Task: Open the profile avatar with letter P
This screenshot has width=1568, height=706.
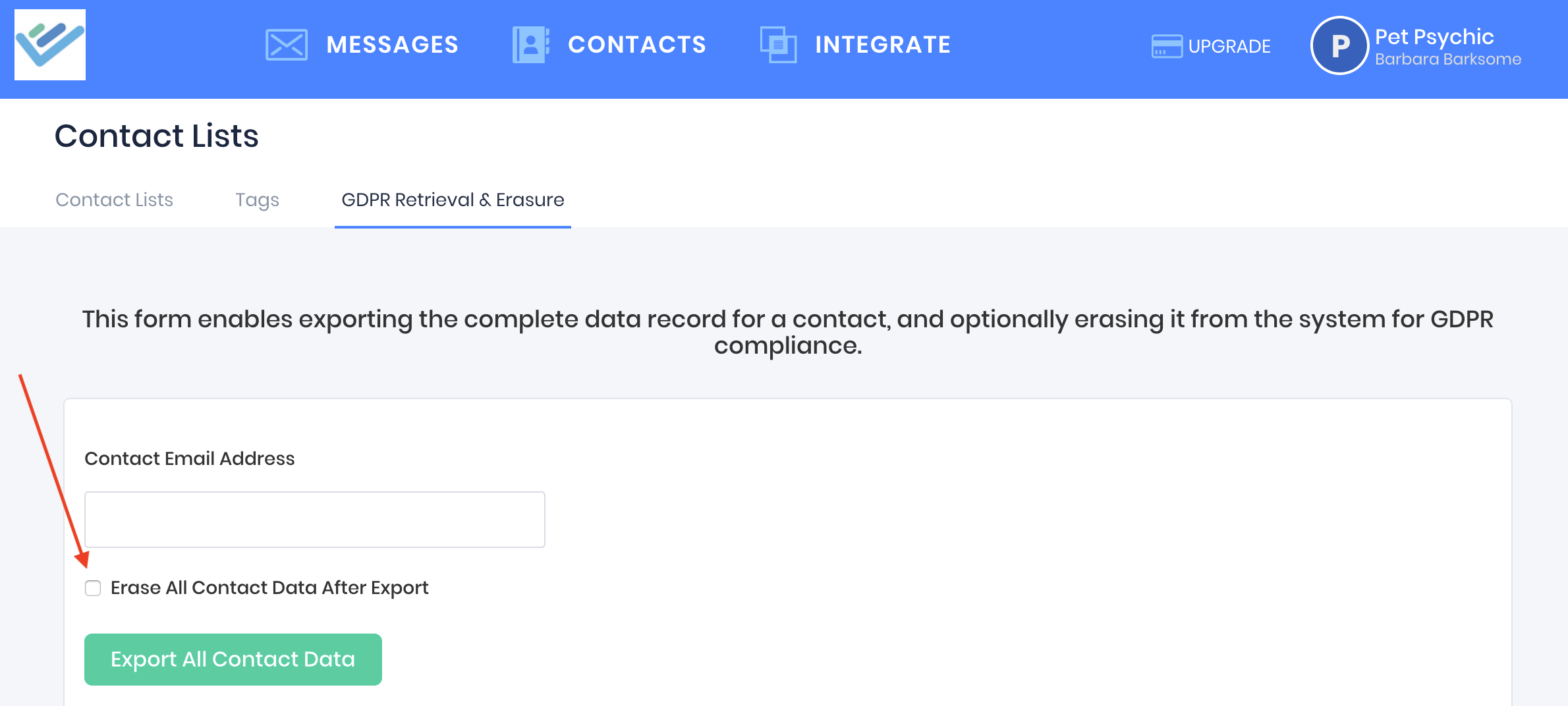Action: pos(1339,45)
